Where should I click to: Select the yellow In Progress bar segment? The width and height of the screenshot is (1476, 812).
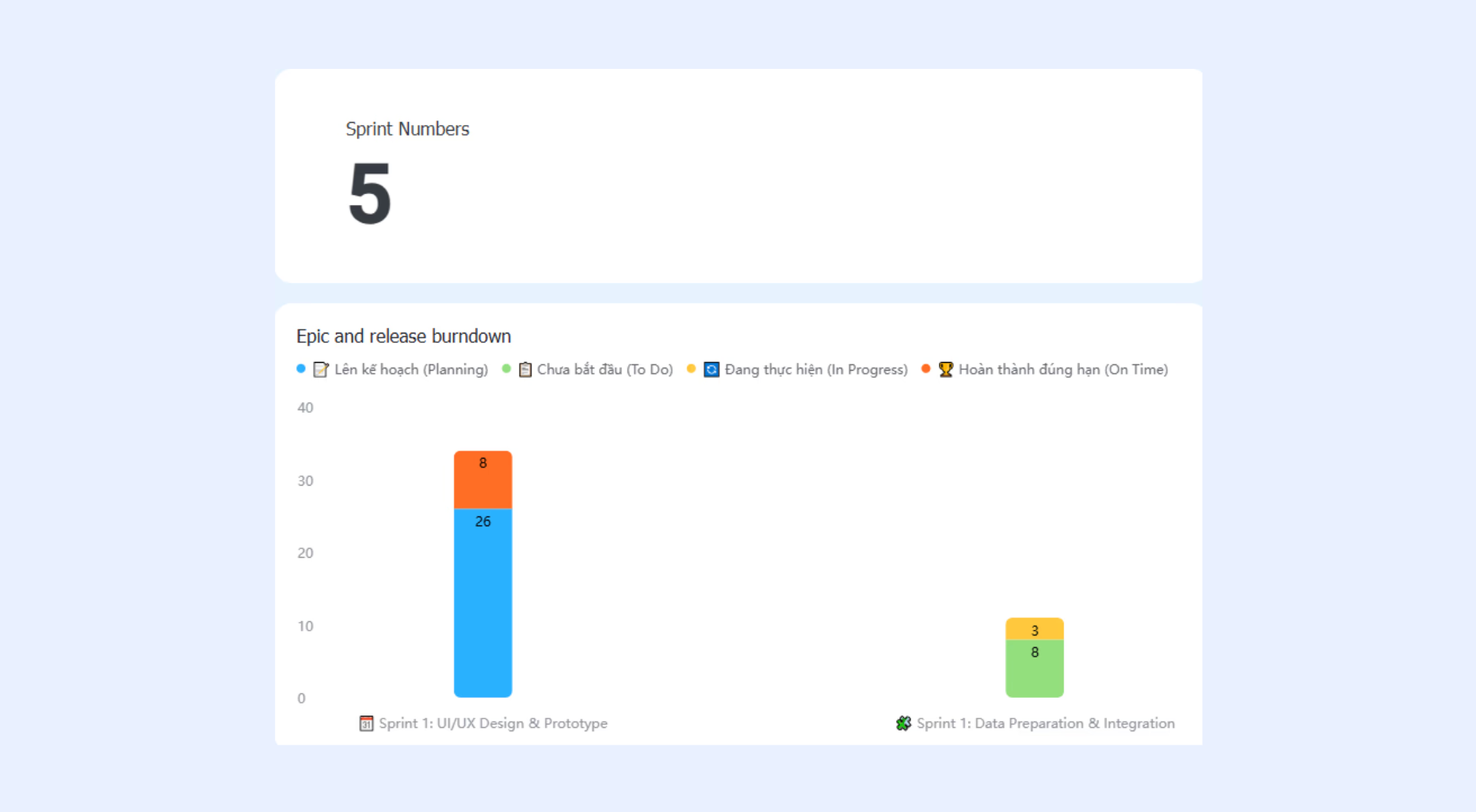pyautogui.click(x=1035, y=629)
